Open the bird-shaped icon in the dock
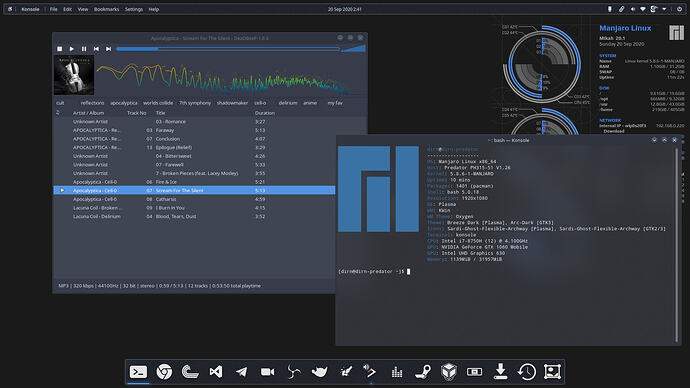The height and width of the screenshot is (388, 690). tap(319, 372)
